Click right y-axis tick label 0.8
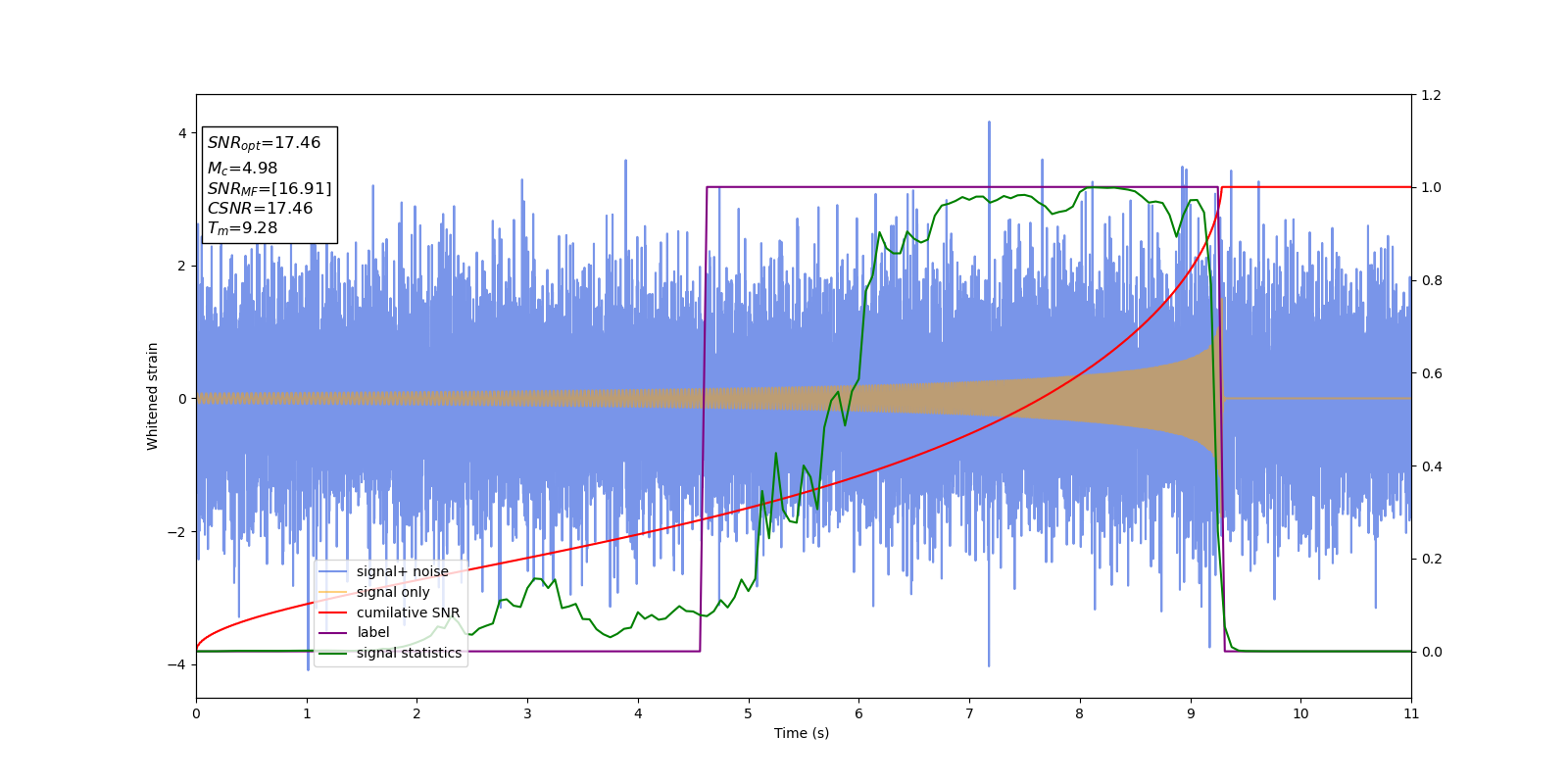The height and width of the screenshot is (784, 1568). coord(1431,280)
